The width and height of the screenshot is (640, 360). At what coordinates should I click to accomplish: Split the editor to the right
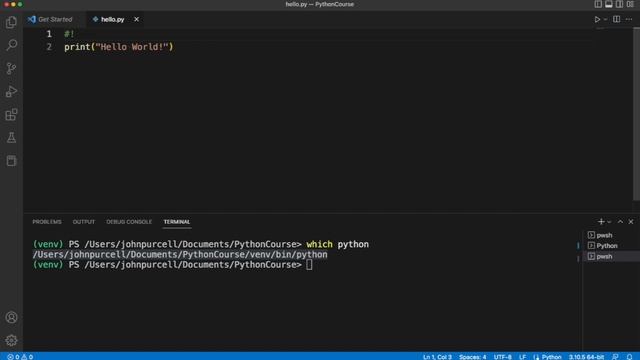[616, 19]
